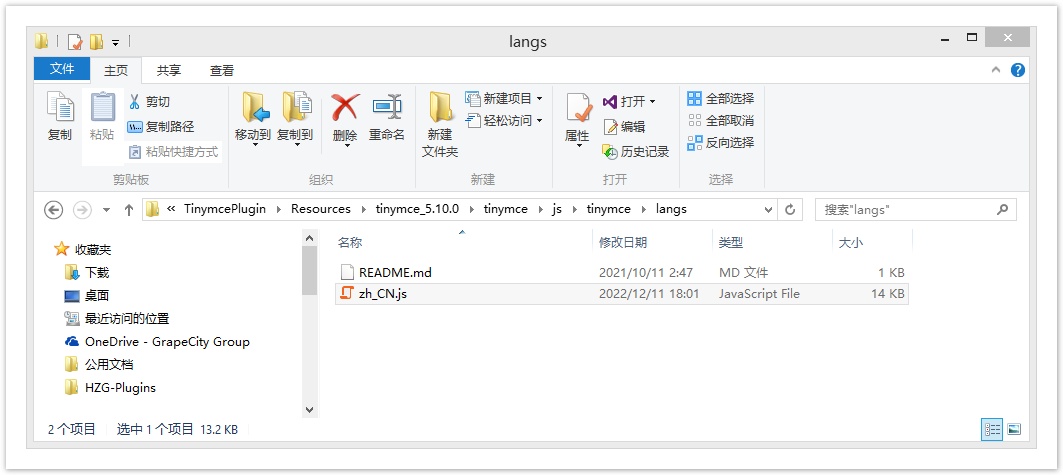Click Properties icon in Quick Access Toolbar

click(75, 42)
